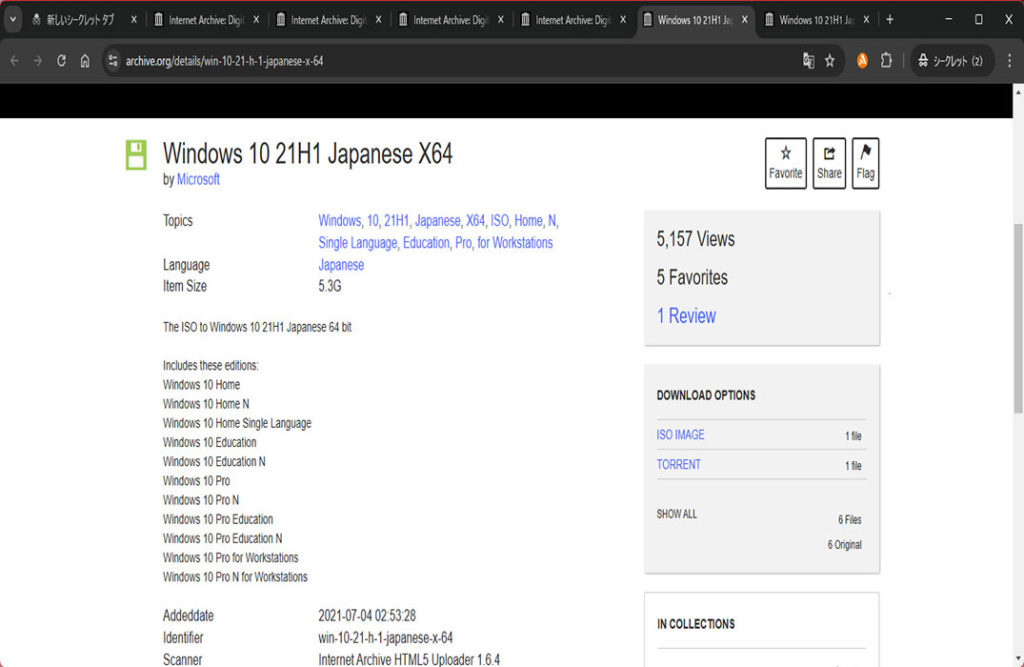Open the browser extensions puzzle icon
1024x667 pixels.
(x=886, y=61)
